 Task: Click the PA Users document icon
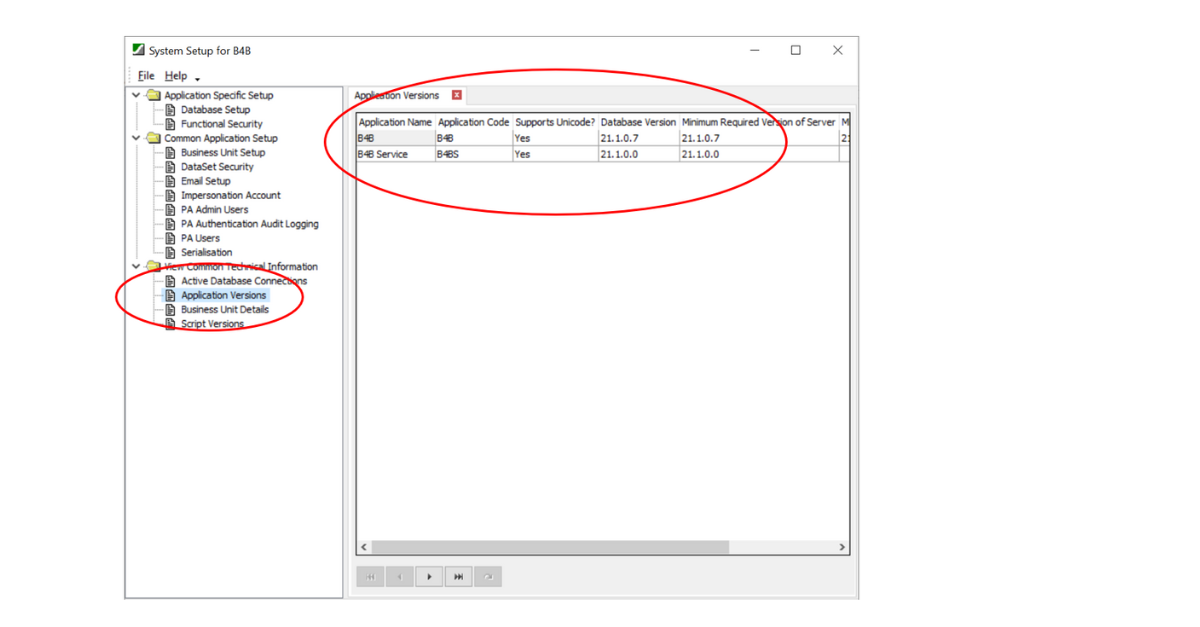pyautogui.click(x=171, y=238)
